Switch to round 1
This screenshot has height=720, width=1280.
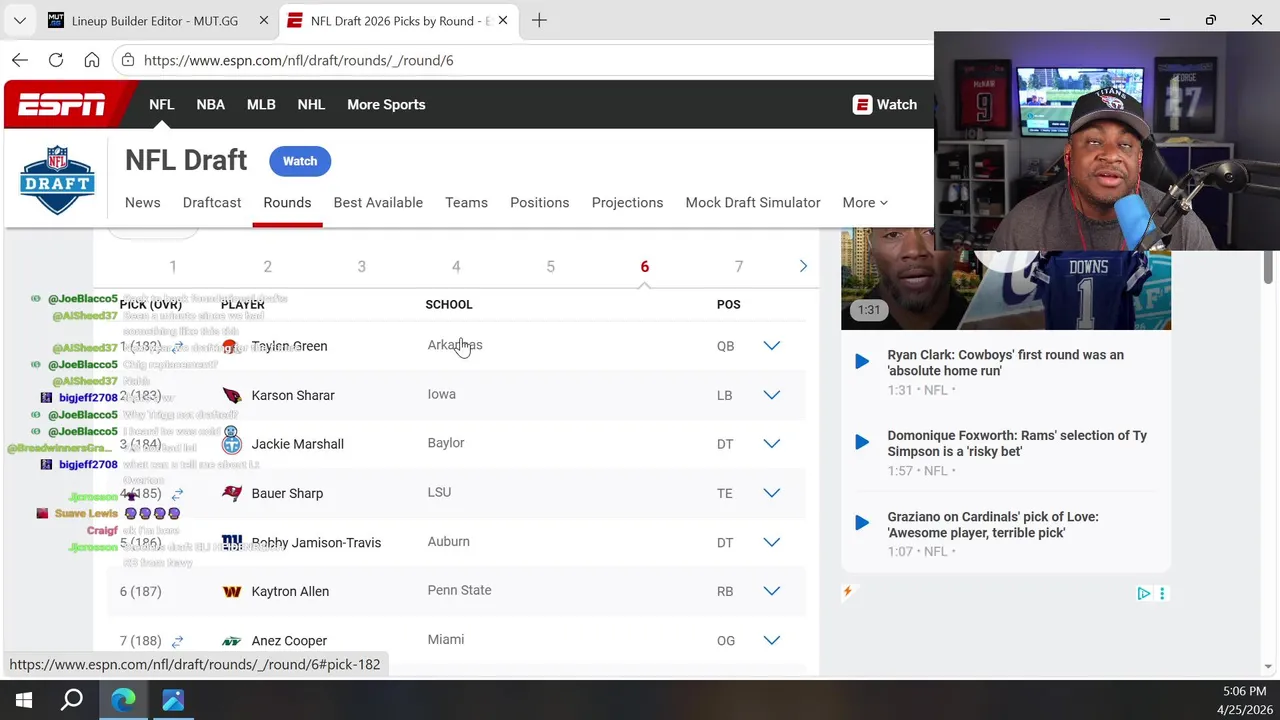tap(173, 266)
